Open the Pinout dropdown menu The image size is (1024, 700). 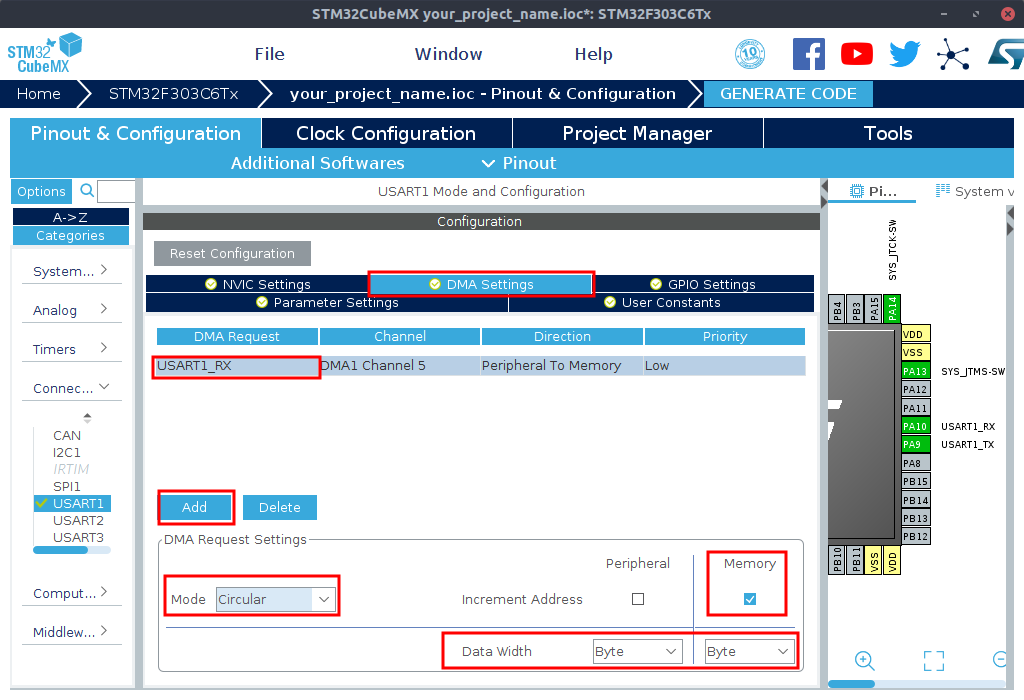click(519, 163)
